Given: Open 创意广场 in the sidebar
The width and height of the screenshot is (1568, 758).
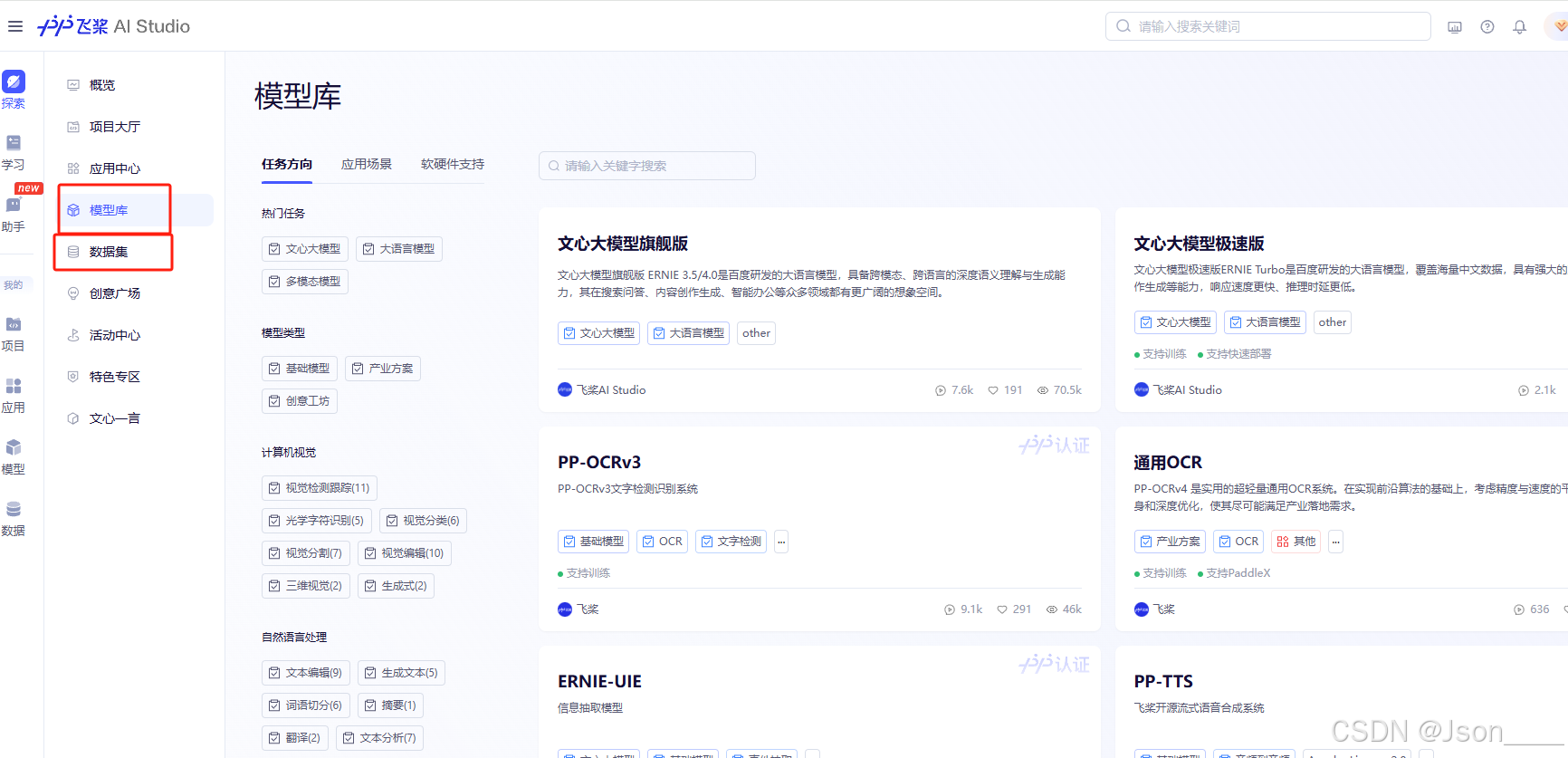Looking at the screenshot, I should (x=114, y=293).
